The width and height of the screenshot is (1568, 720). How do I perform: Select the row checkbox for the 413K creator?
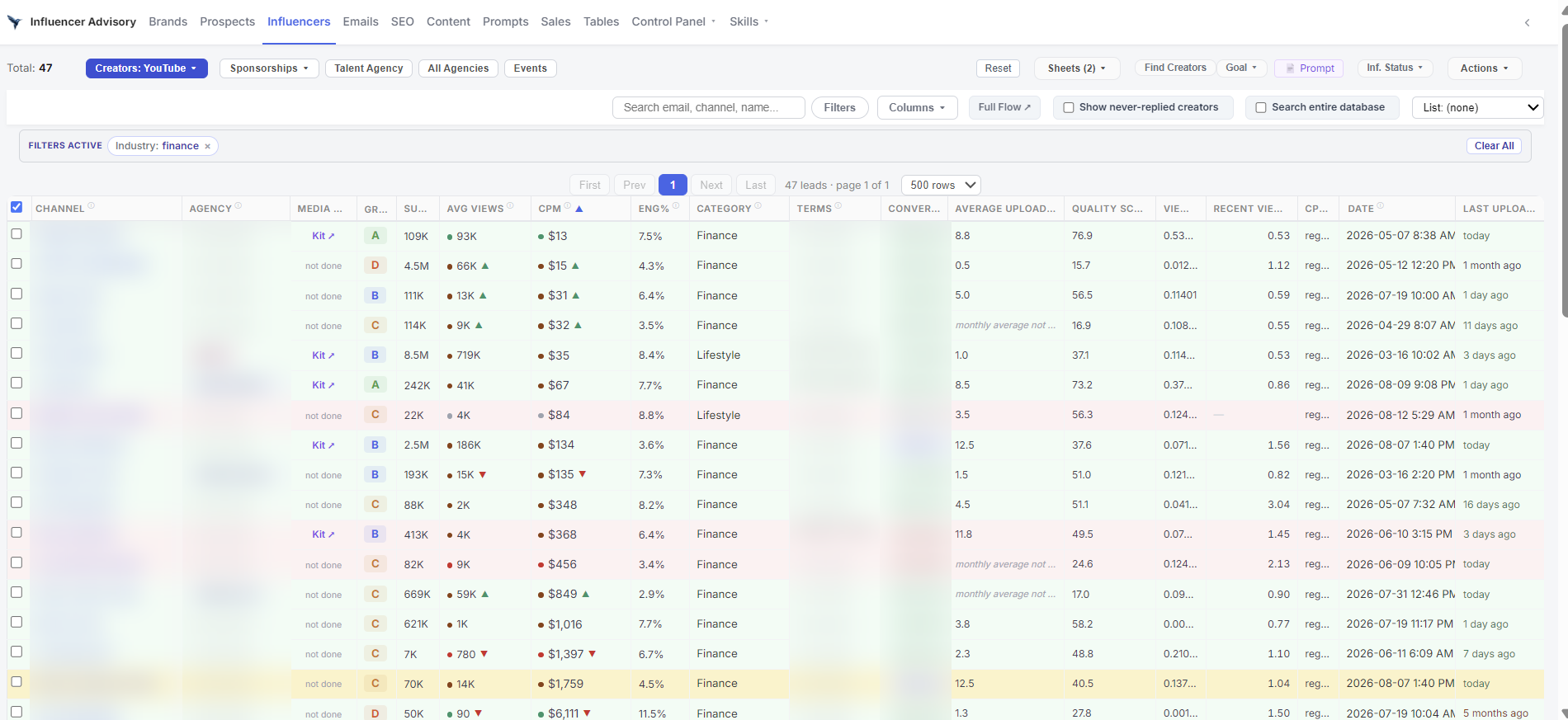click(x=17, y=533)
